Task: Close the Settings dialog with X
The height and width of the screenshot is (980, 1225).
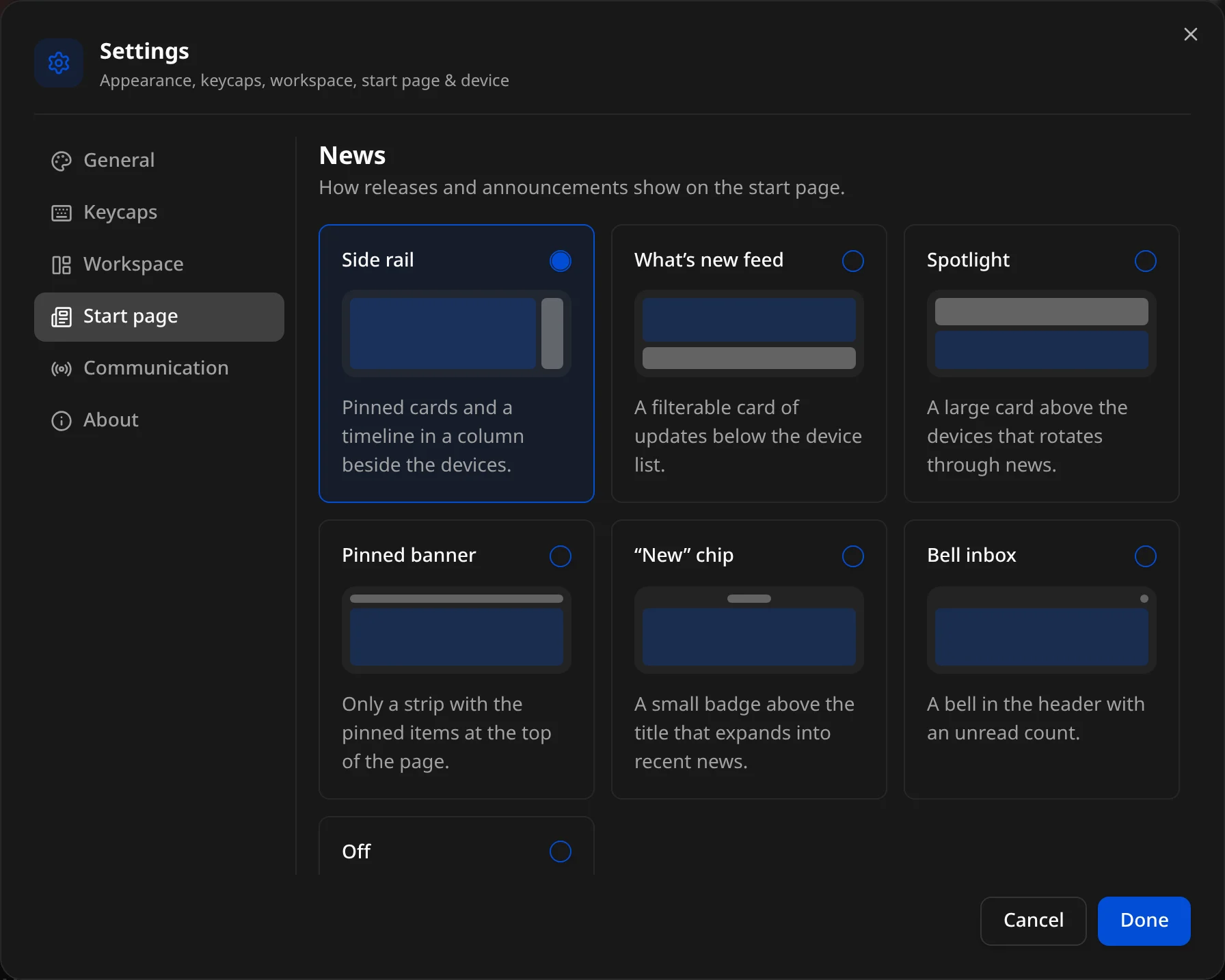Action: 1190,34
